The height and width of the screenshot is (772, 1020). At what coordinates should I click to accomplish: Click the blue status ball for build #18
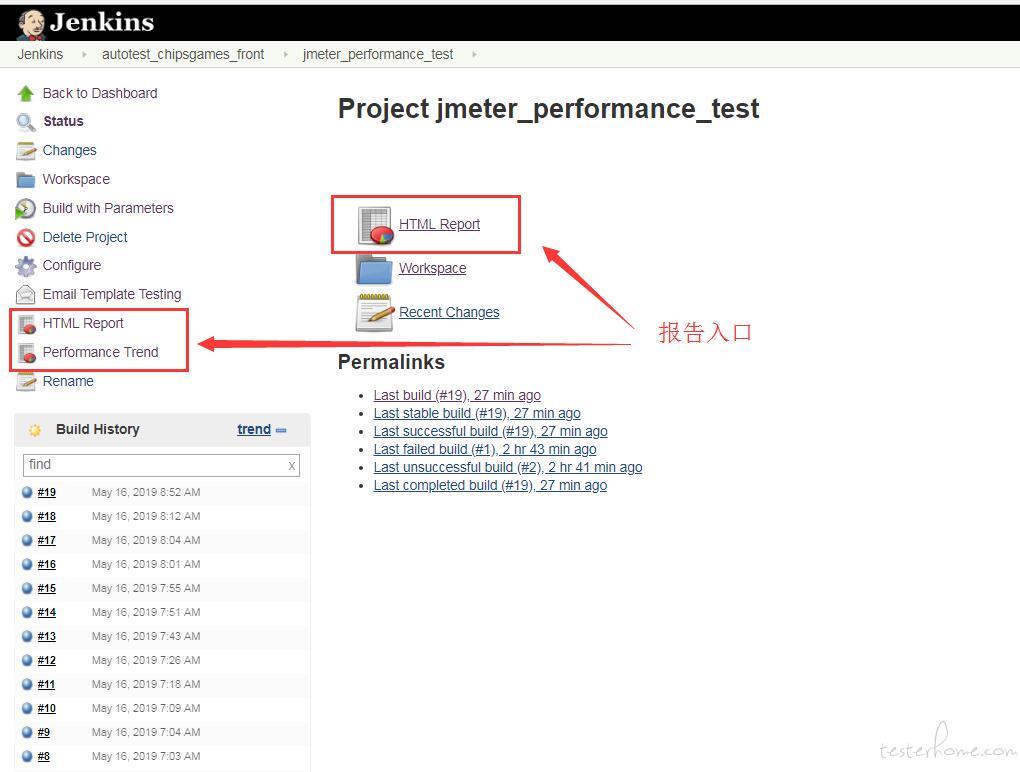coord(27,516)
